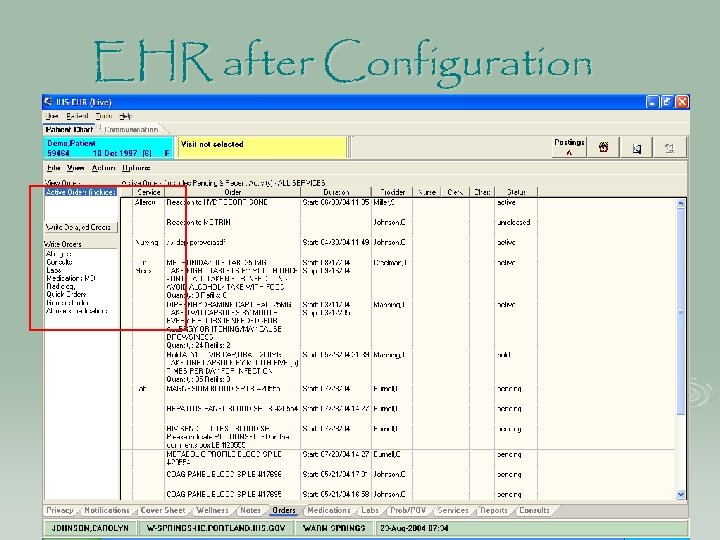Open the patient reminders alarm clock icon
This screenshot has width=720, height=540.
(x=603, y=147)
